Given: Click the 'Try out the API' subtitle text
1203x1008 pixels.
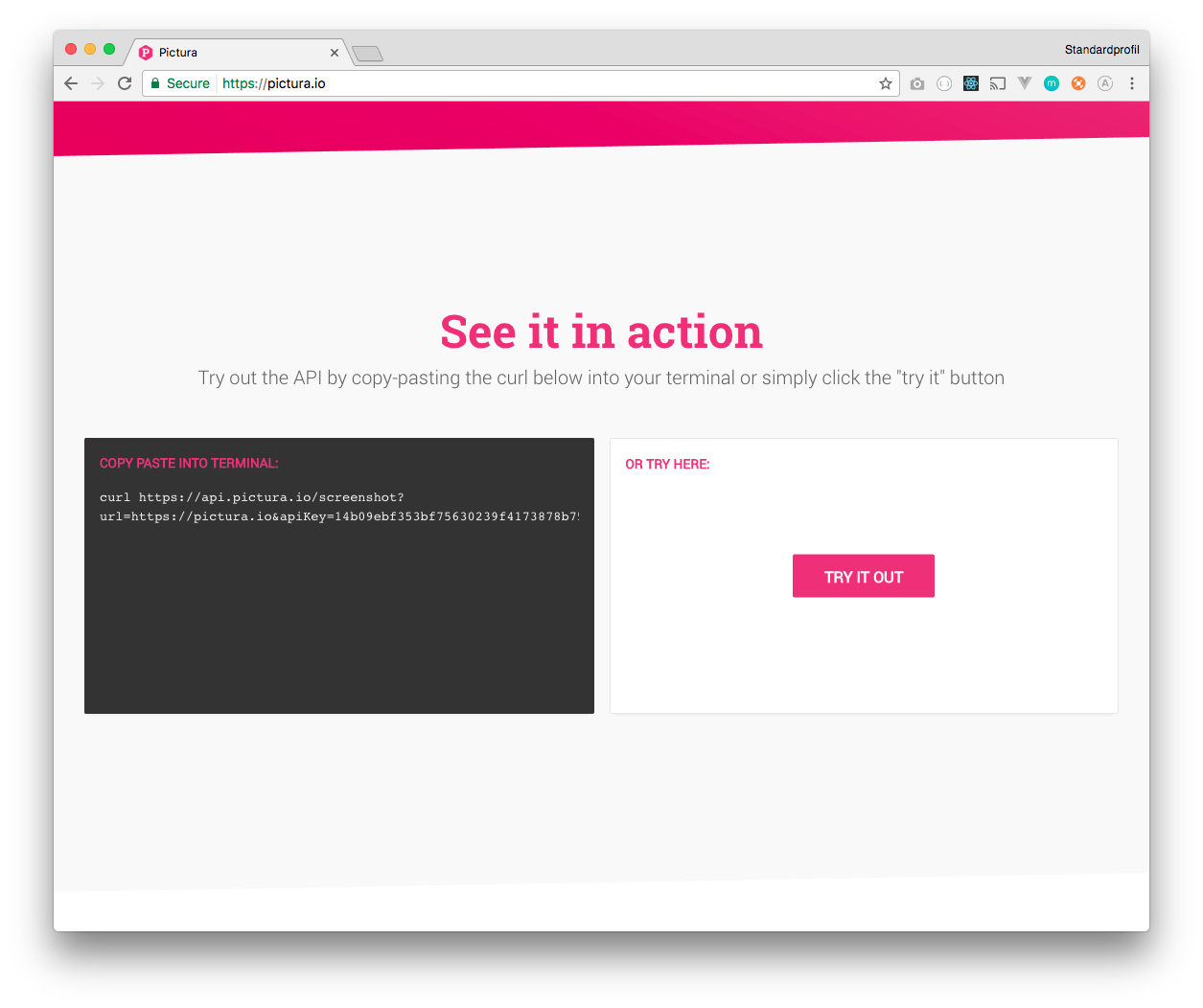Looking at the screenshot, I should [601, 378].
